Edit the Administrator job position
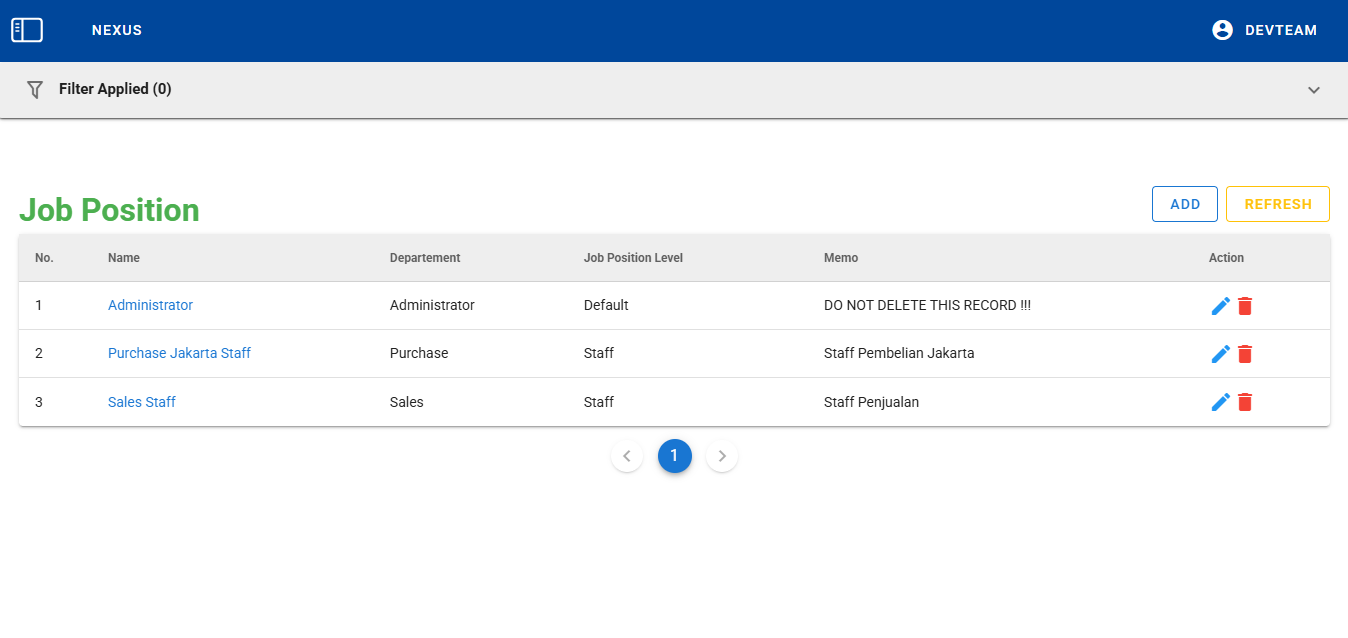1348x638 pixels. point(1220,306)
